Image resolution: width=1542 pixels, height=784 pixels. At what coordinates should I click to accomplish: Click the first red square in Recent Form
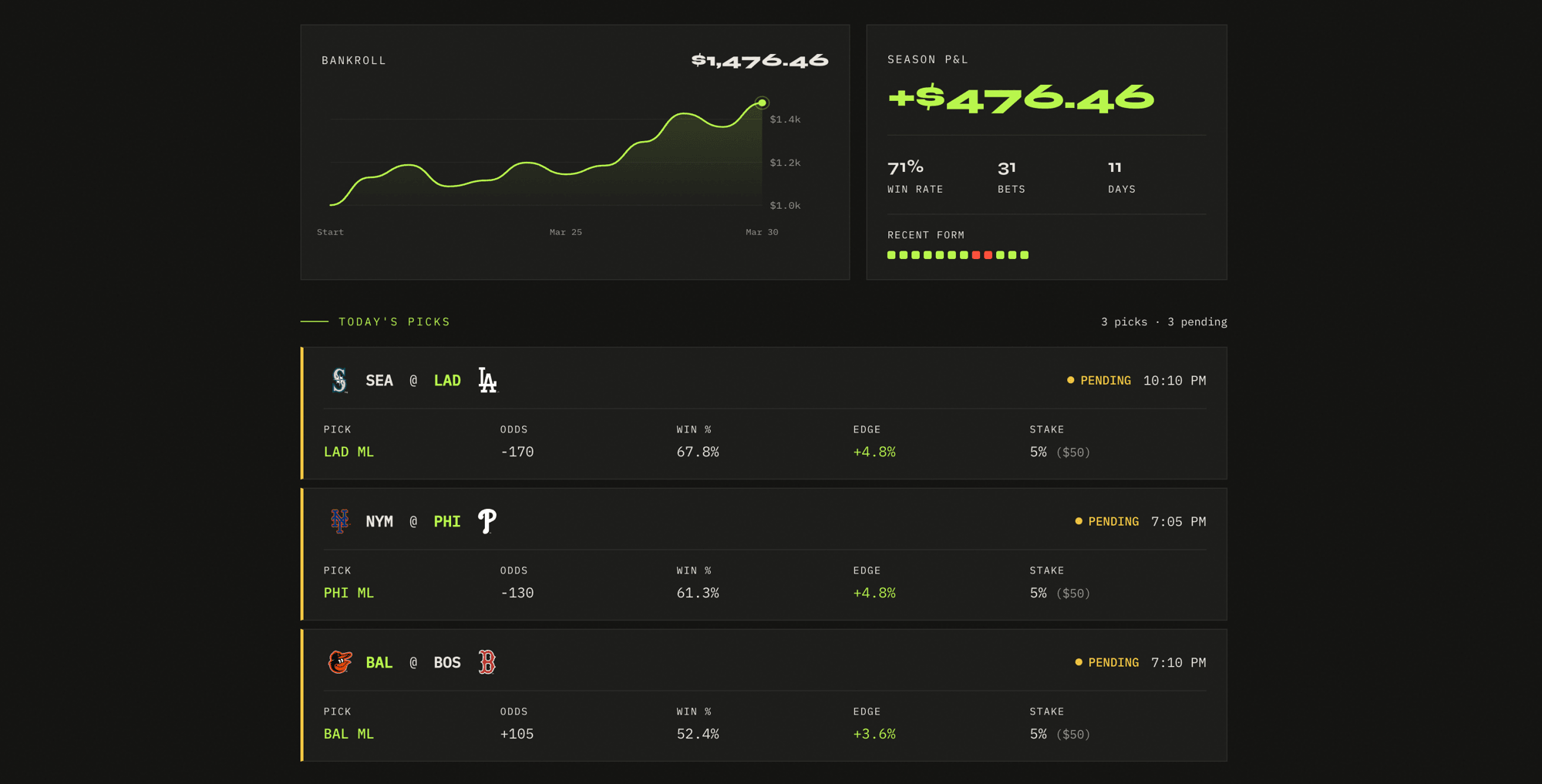tap(976, 255)
